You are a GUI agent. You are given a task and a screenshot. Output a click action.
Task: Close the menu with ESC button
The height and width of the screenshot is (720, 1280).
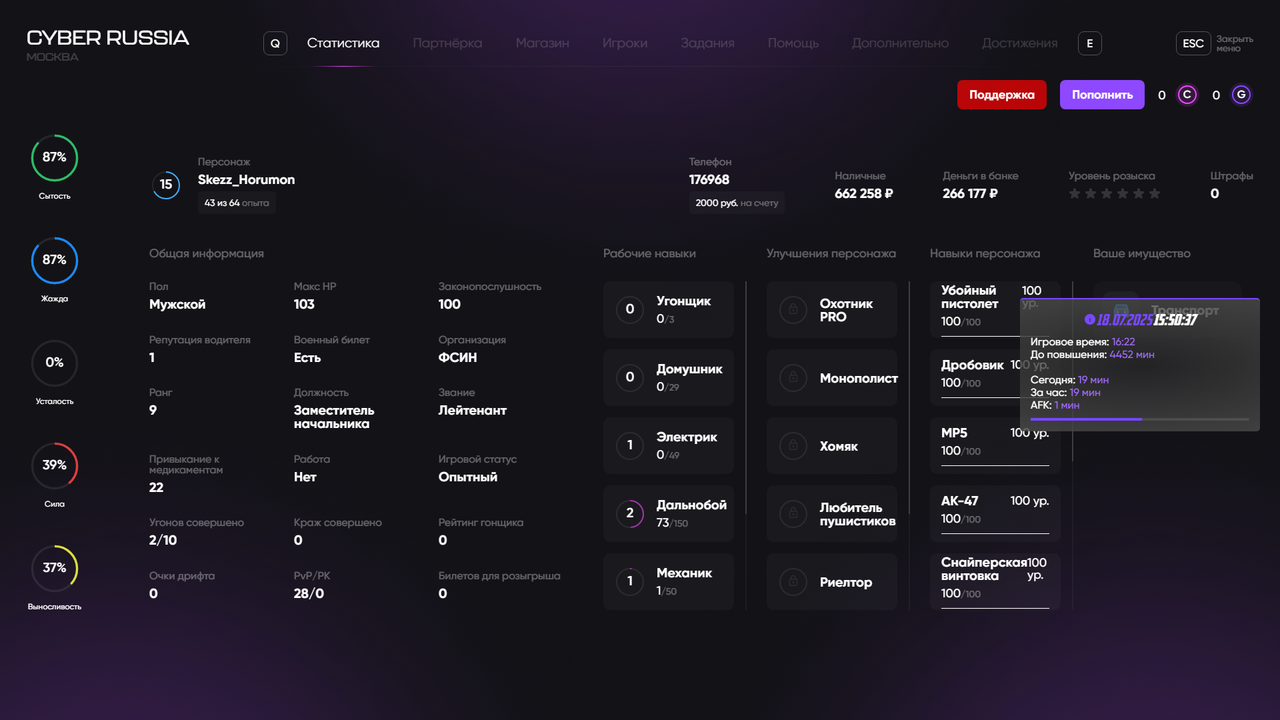[1193, 43]
